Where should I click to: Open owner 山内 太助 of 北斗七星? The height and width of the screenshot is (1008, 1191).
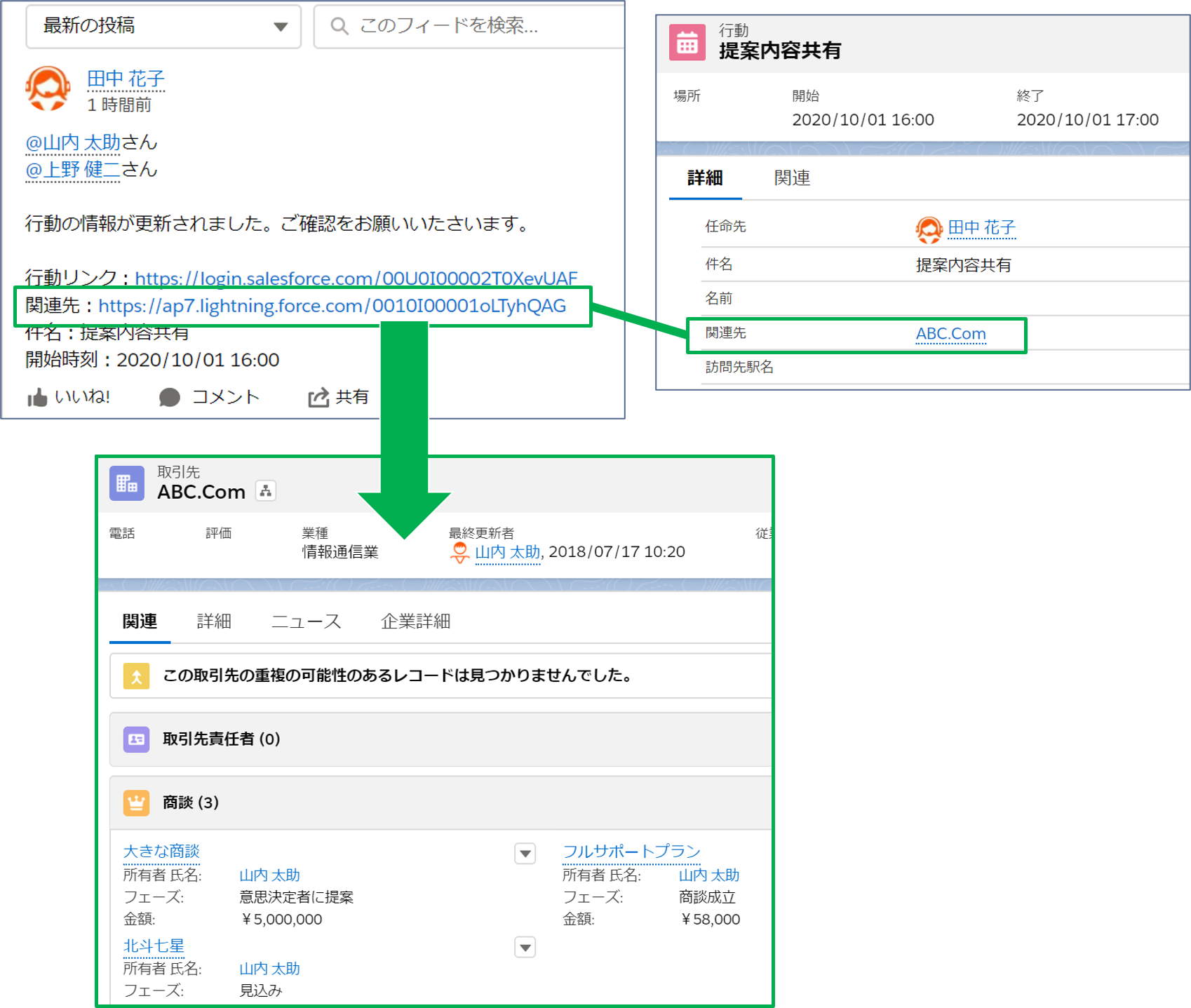click(x=269, y=969)
